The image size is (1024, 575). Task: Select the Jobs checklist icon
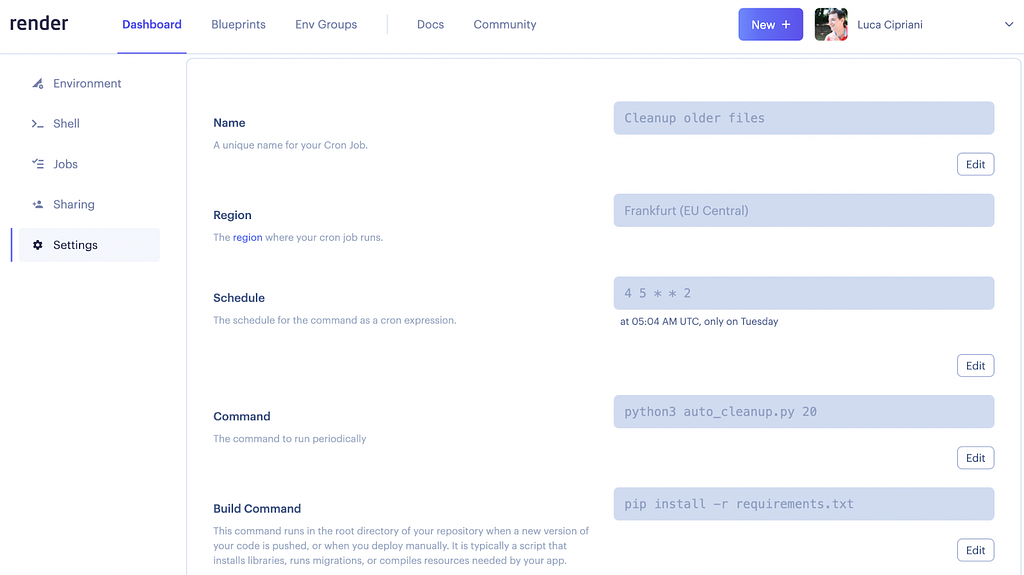click(x=38, y=164)
